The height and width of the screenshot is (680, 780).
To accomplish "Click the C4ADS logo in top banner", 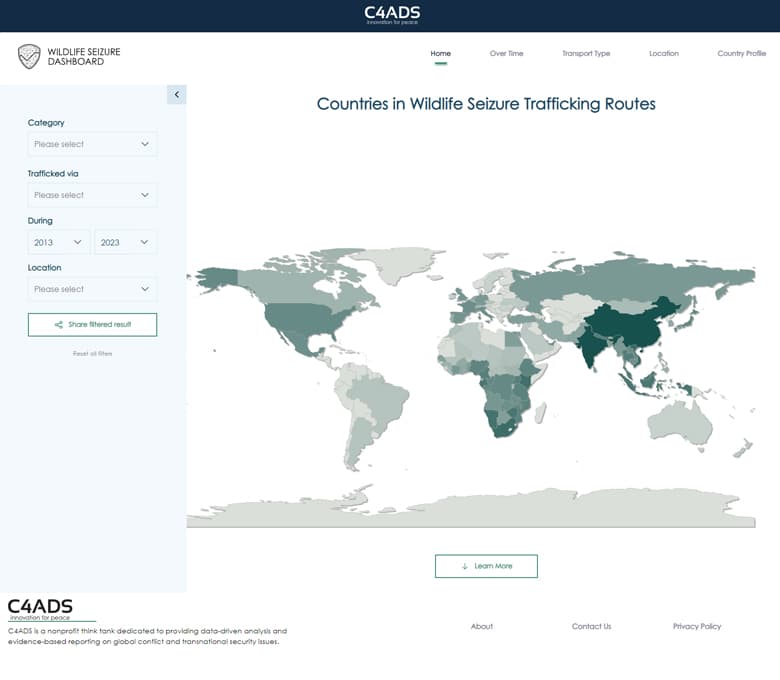I will point(392,14).
